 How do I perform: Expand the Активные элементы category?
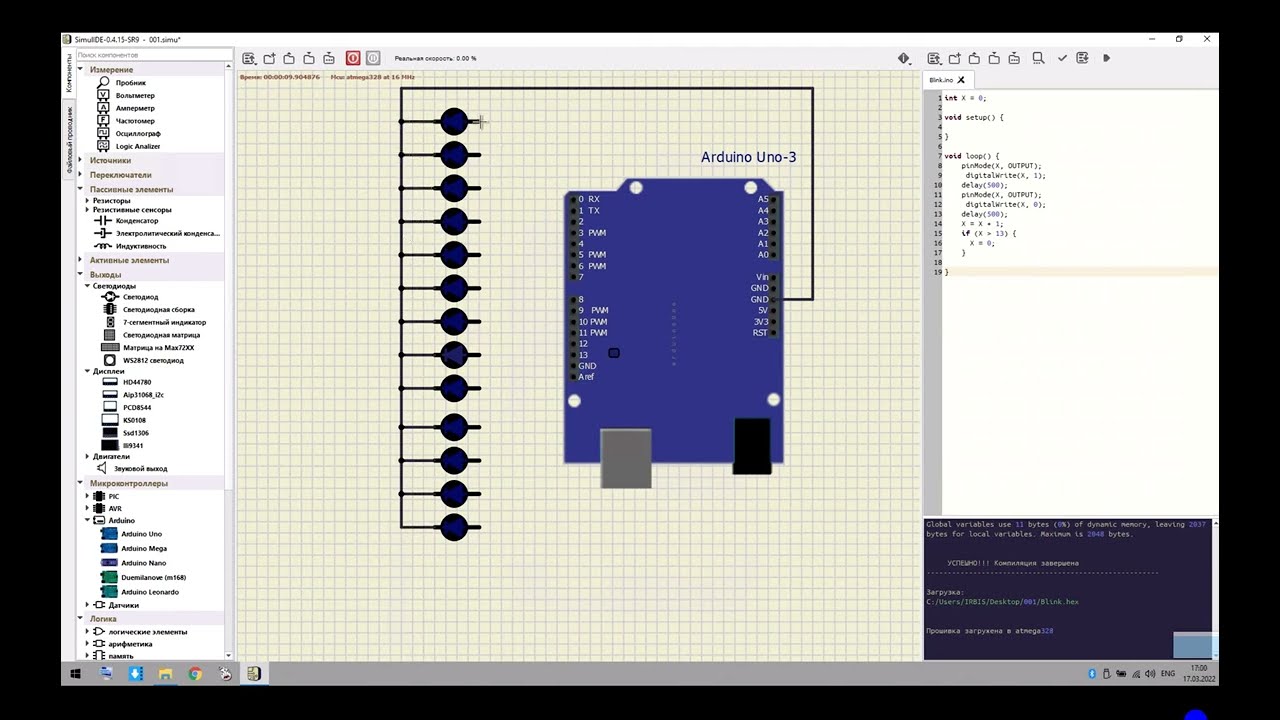pyautogui.click(x=81, y=260)
